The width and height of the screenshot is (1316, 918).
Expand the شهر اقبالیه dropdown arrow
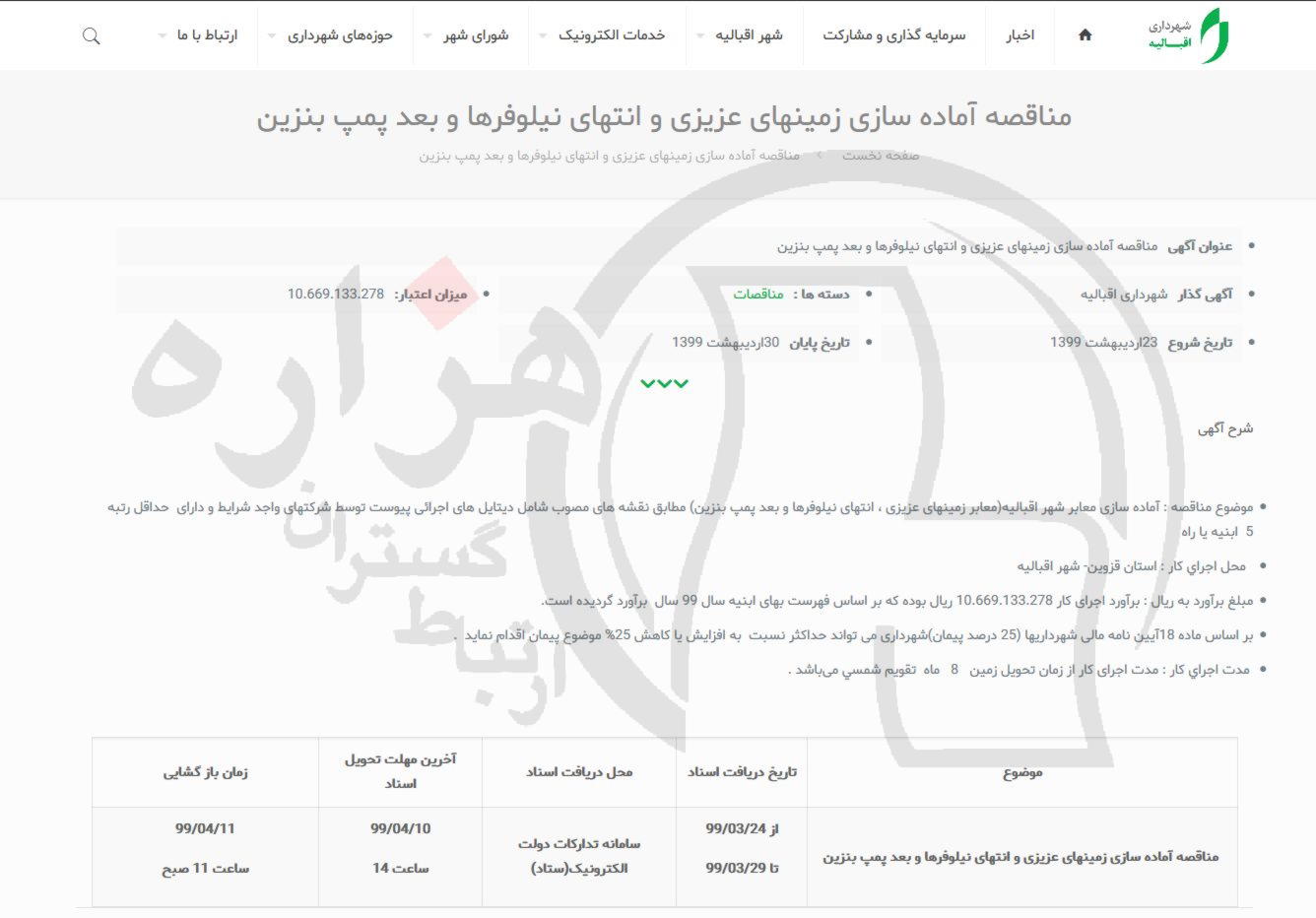tap(700, 36)
